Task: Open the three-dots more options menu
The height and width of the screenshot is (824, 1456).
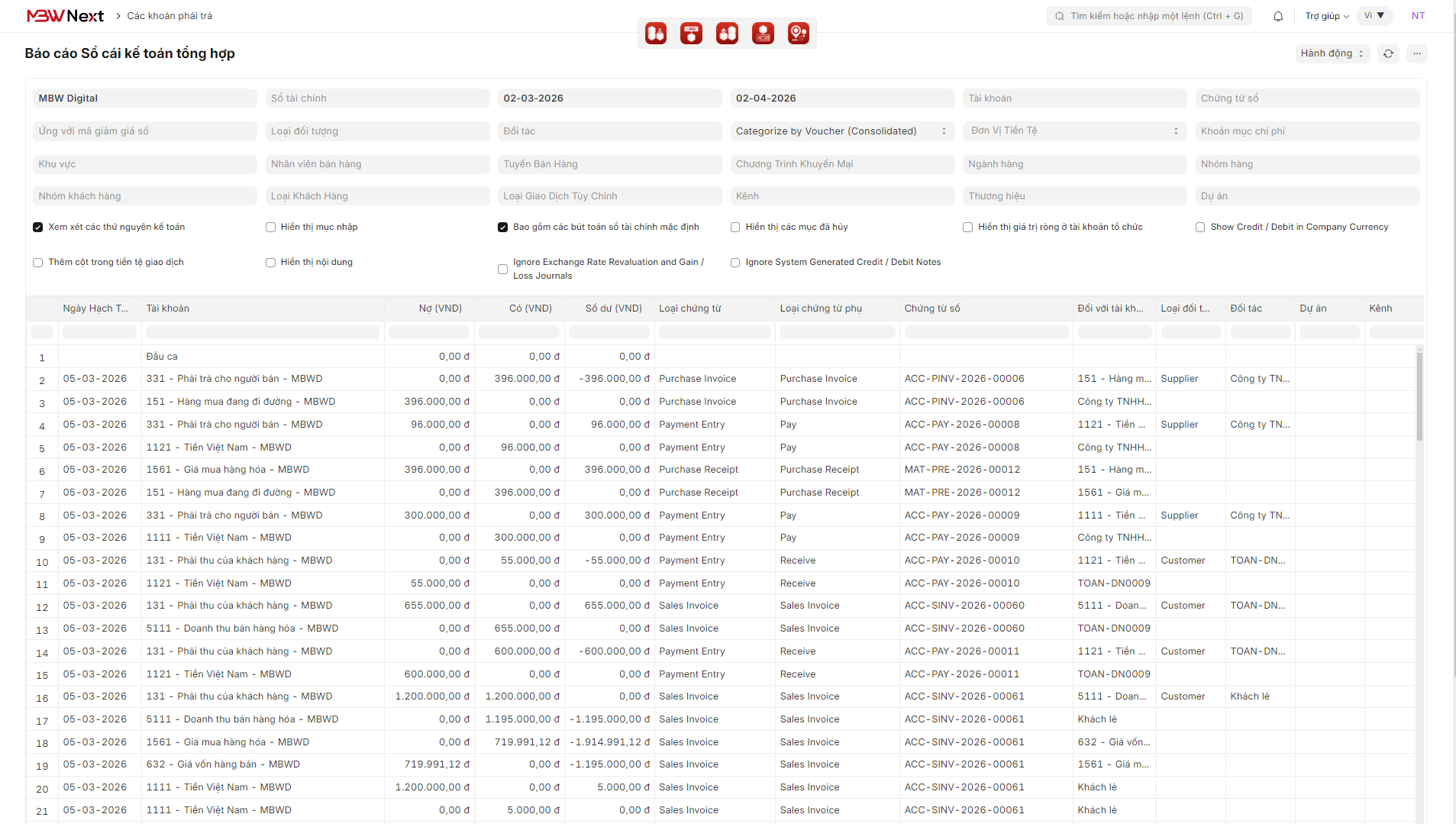Action: coord(1417,53)
